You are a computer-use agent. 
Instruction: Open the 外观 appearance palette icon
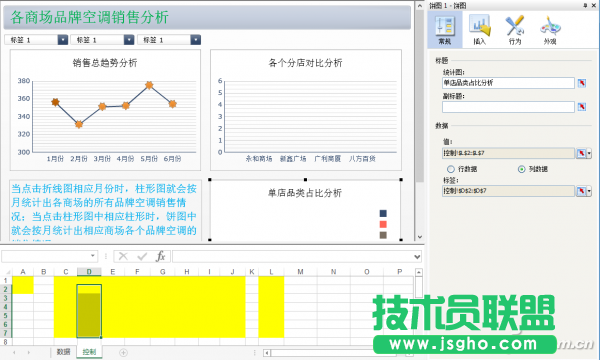pos(550,30)
